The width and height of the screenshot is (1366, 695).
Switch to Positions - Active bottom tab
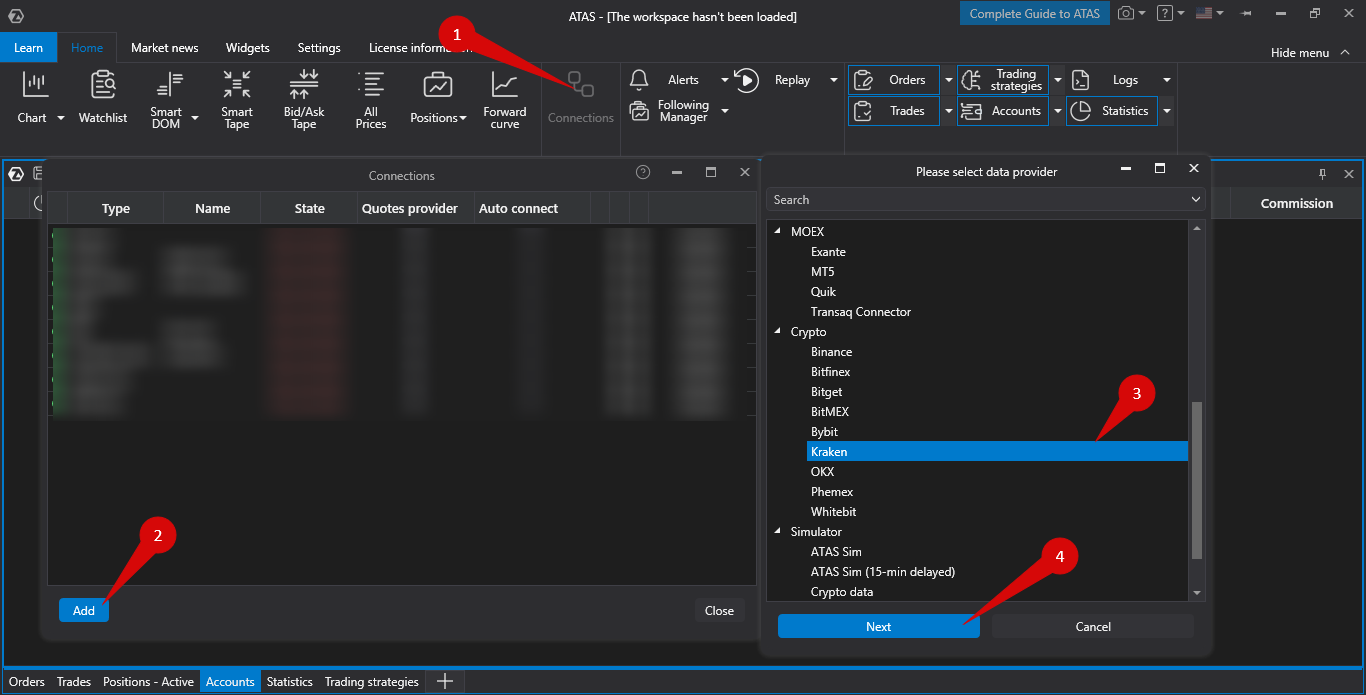[x=148, y=682]
